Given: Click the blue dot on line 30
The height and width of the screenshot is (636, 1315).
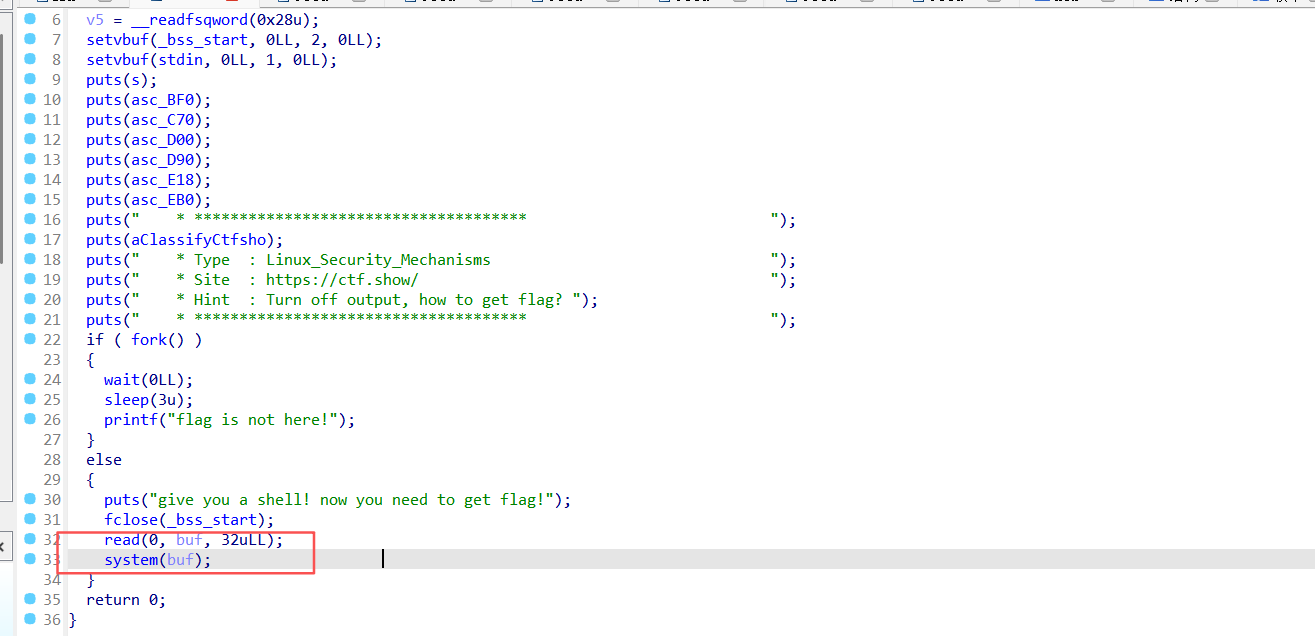Looking at the screenshot, I should 30,499.
